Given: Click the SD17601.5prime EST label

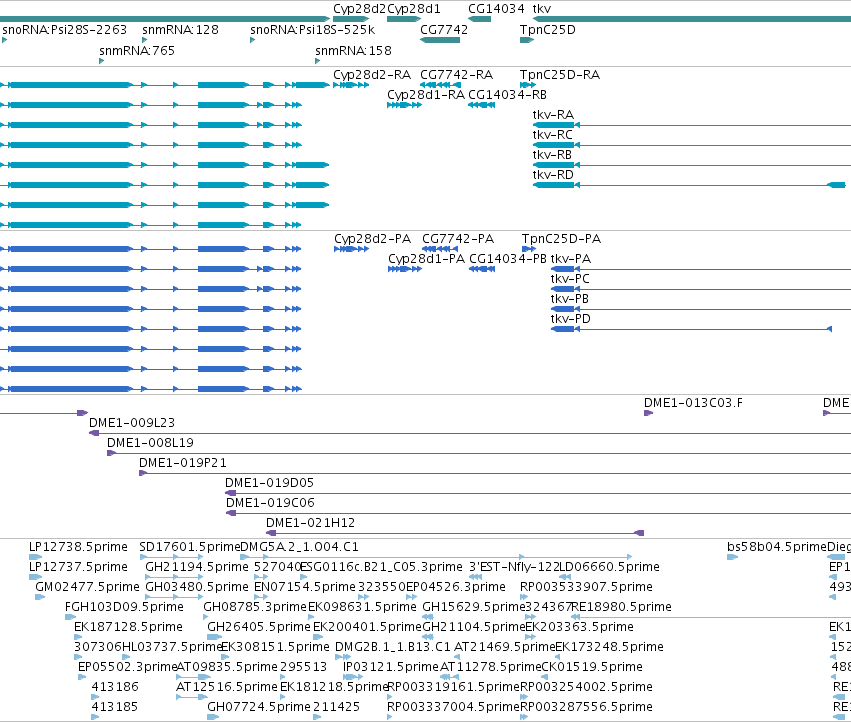Looking at the screenshot, I should [189, 547].
